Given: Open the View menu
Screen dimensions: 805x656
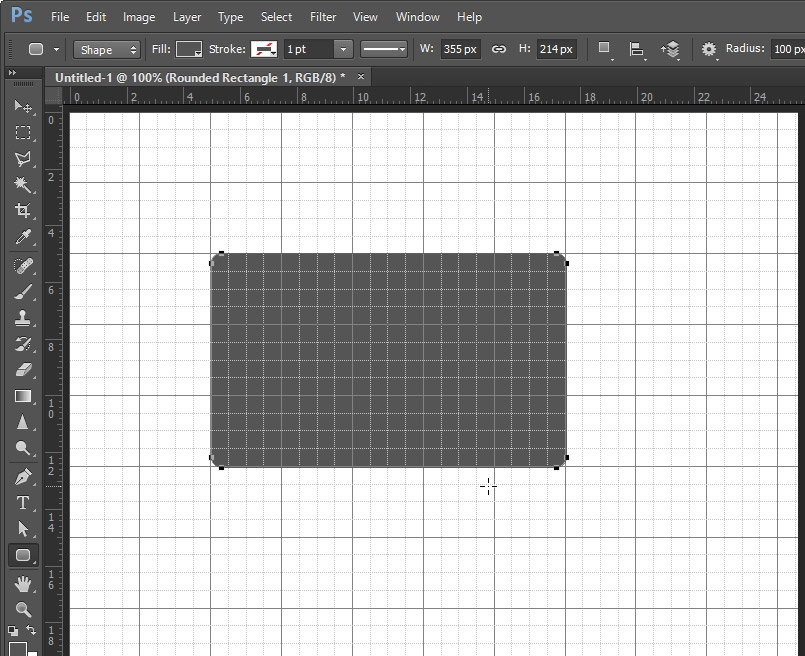Looking at the screenshot, I should pos(365,17).
